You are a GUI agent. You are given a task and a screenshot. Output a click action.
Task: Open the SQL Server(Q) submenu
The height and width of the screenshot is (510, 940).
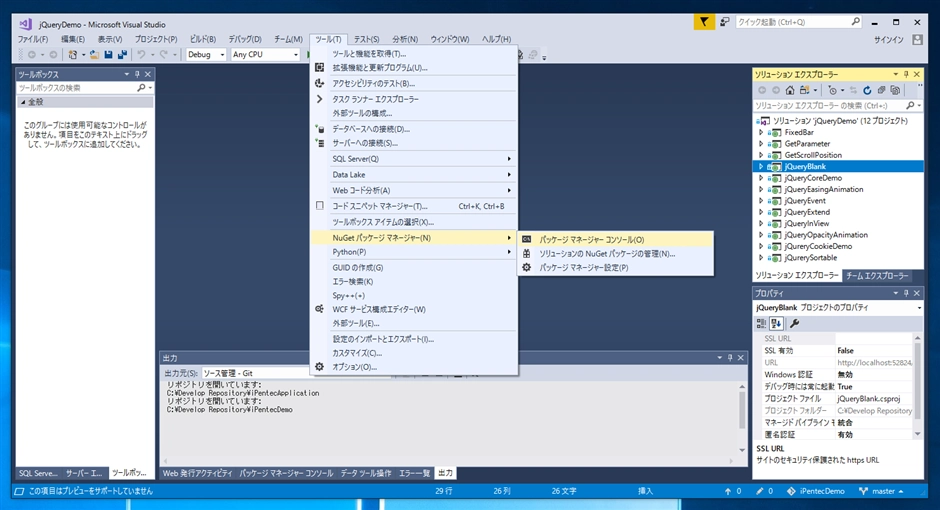(414, 159)
